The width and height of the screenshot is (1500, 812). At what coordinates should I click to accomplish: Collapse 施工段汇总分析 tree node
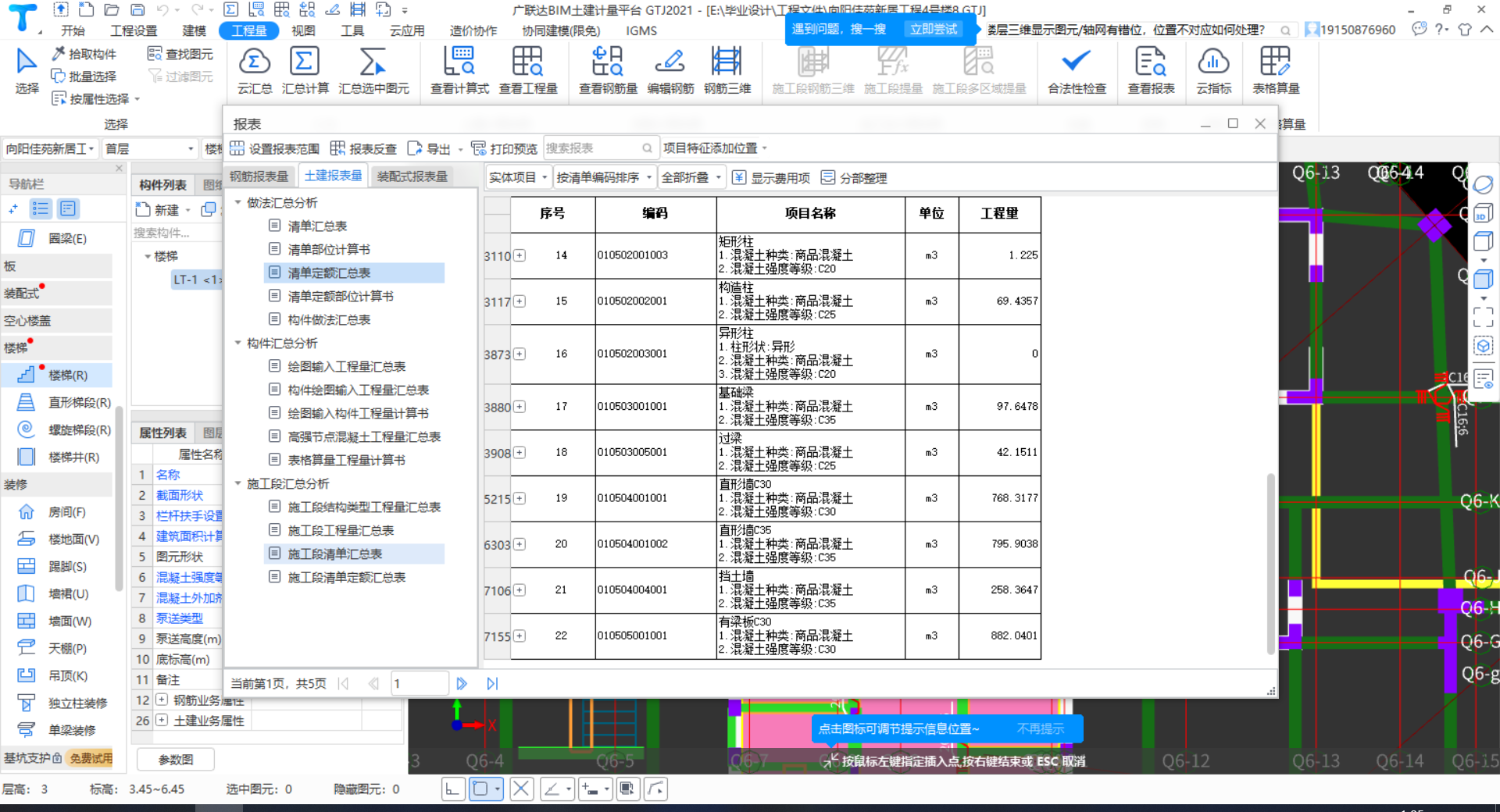[x=238, y=483]
